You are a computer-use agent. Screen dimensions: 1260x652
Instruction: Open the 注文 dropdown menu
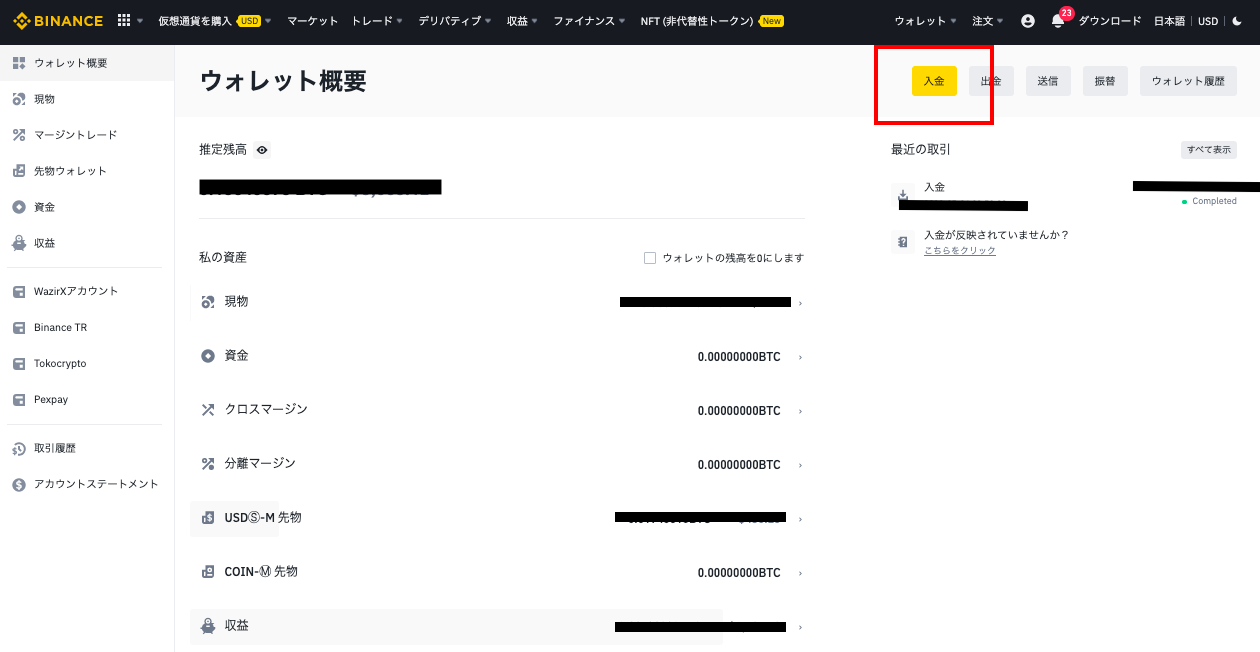tap(988, 21)
